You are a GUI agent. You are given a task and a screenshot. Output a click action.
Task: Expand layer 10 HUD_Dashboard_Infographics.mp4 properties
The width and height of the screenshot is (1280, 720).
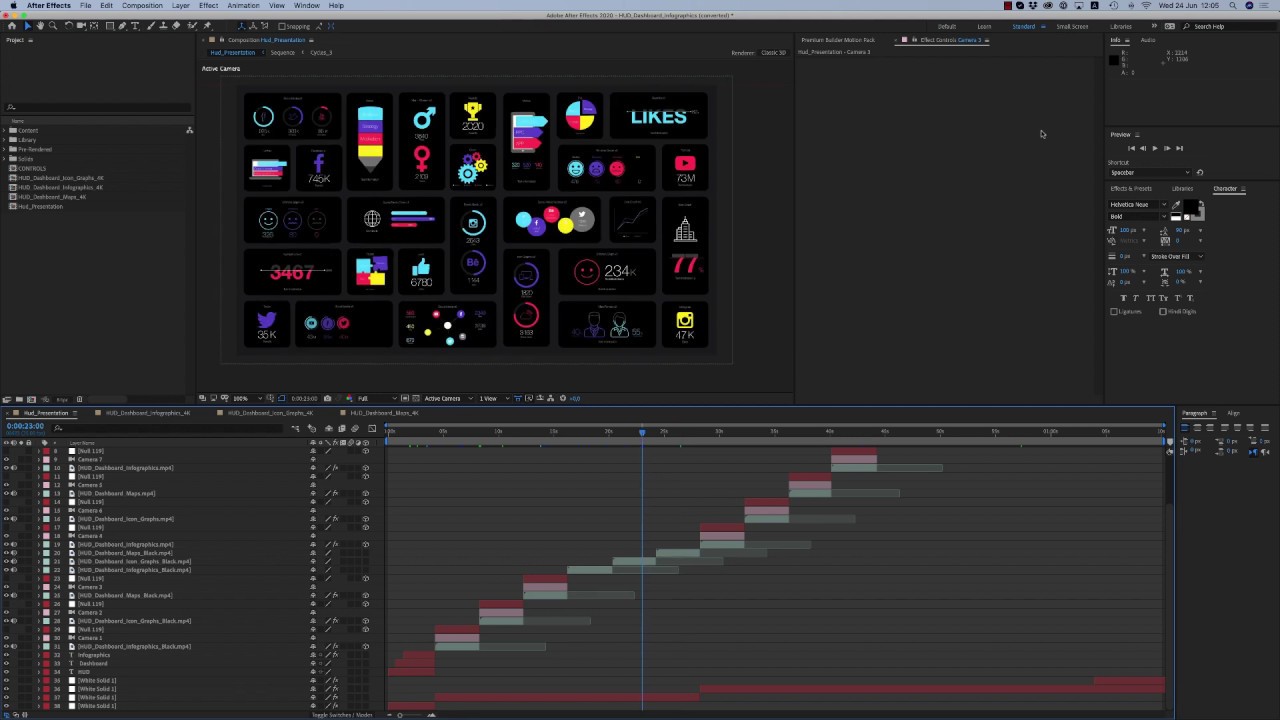click(39, 468)
